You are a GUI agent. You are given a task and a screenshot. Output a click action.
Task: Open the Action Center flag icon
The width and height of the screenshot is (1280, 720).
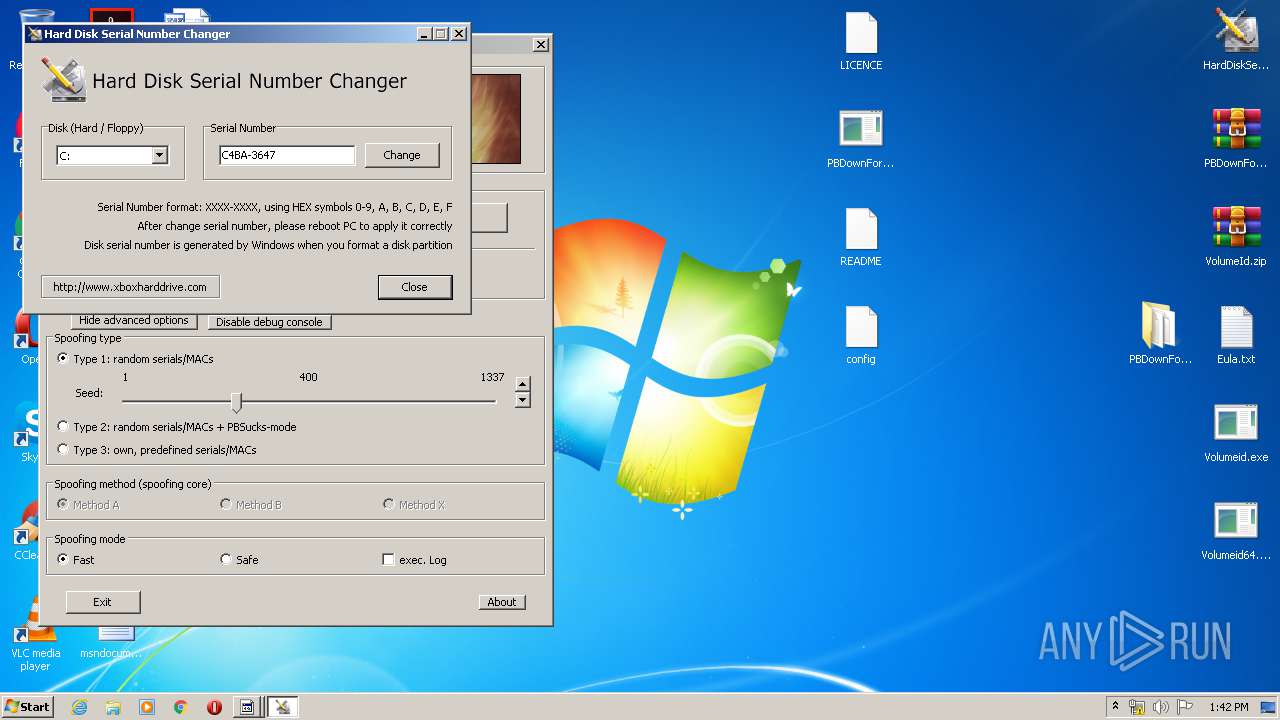tap(1185, 707)
